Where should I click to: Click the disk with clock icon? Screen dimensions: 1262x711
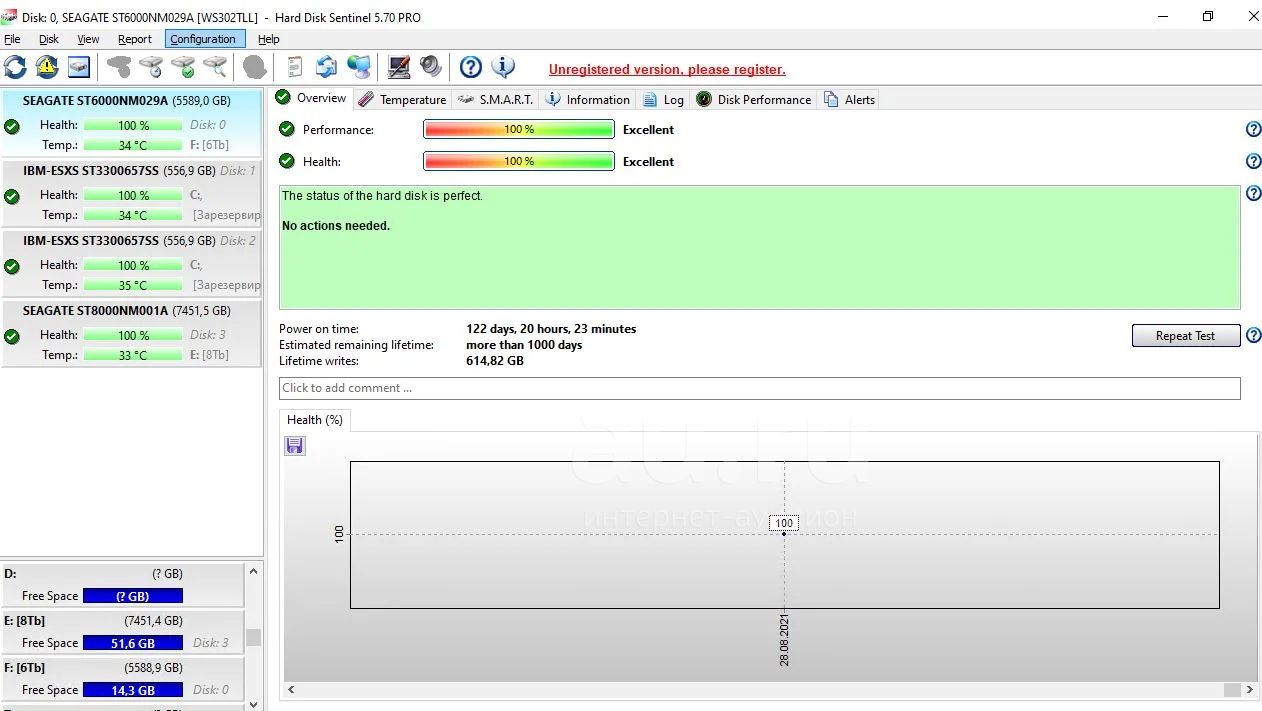[x=151, y=67]
